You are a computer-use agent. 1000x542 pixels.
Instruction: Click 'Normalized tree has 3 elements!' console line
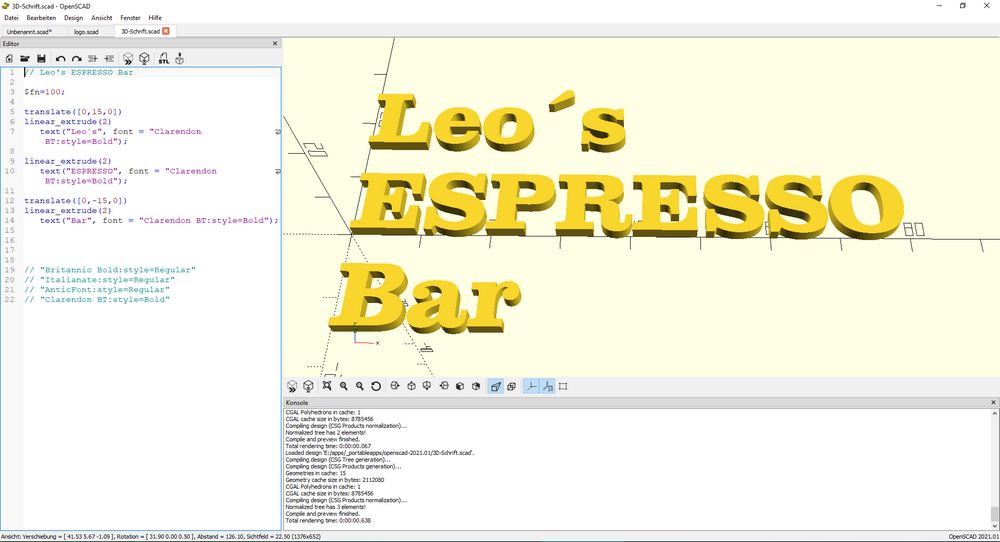[x=325, y=507]
